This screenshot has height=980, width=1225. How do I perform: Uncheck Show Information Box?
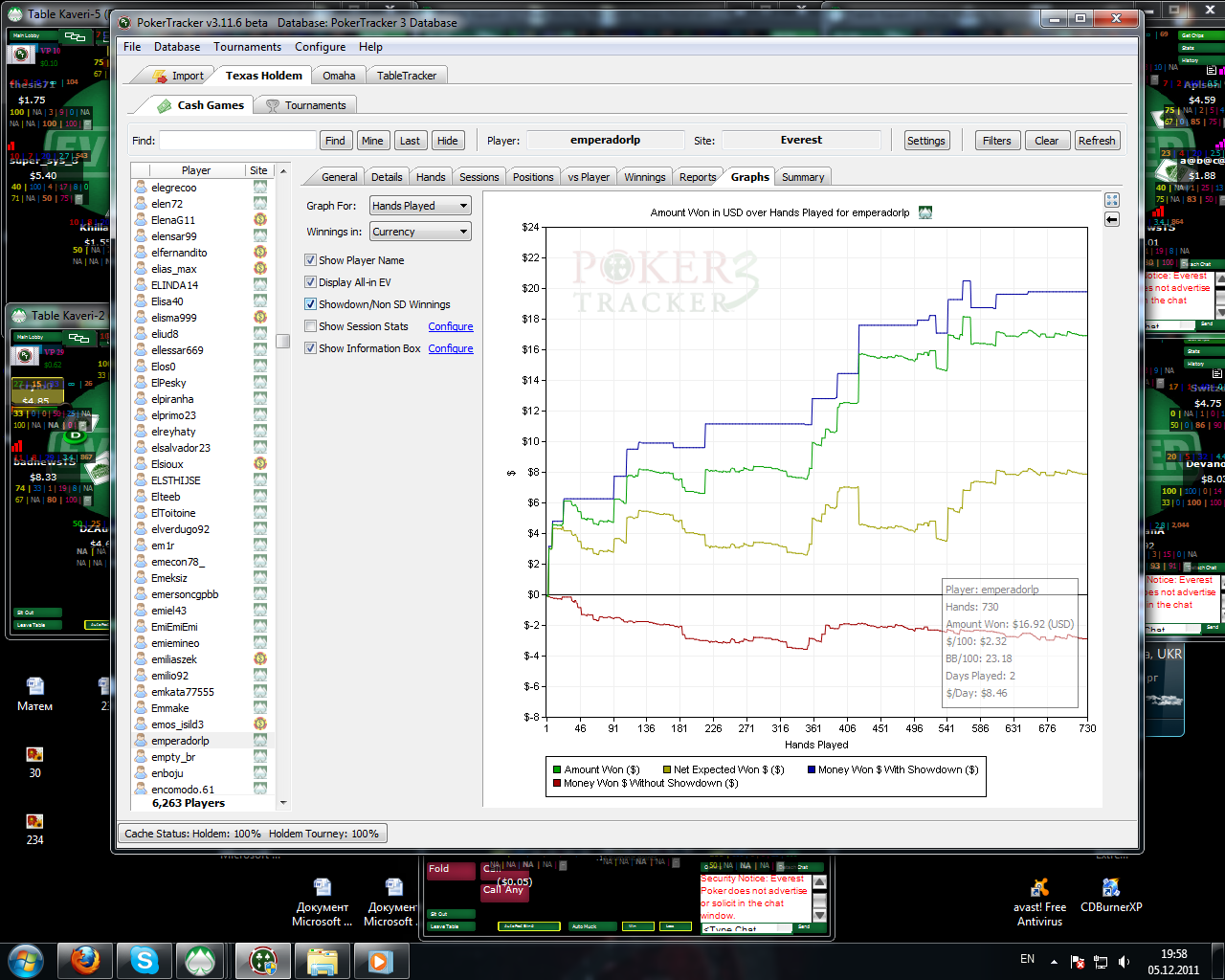(310, 348)
